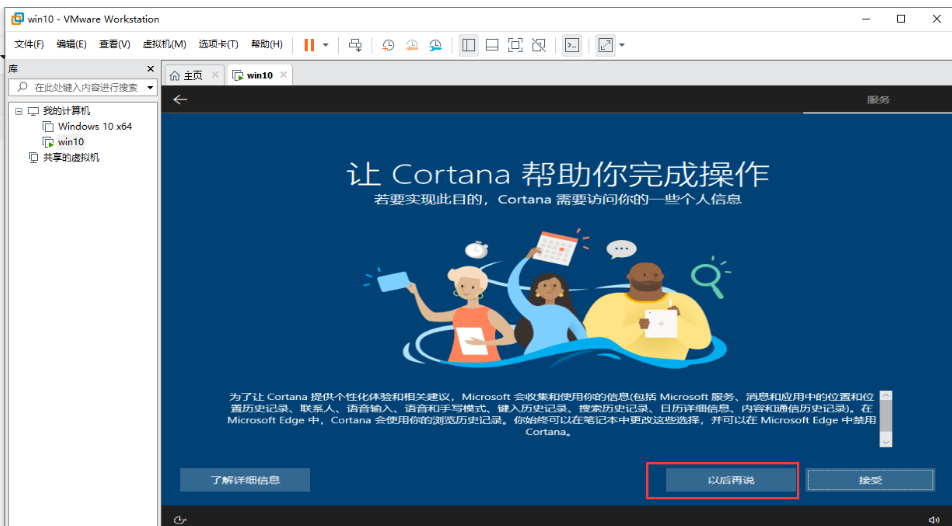Click the Cortana text scrollbar thumb
The height and width of the screenshot is (526, 952).
[885, 415]
